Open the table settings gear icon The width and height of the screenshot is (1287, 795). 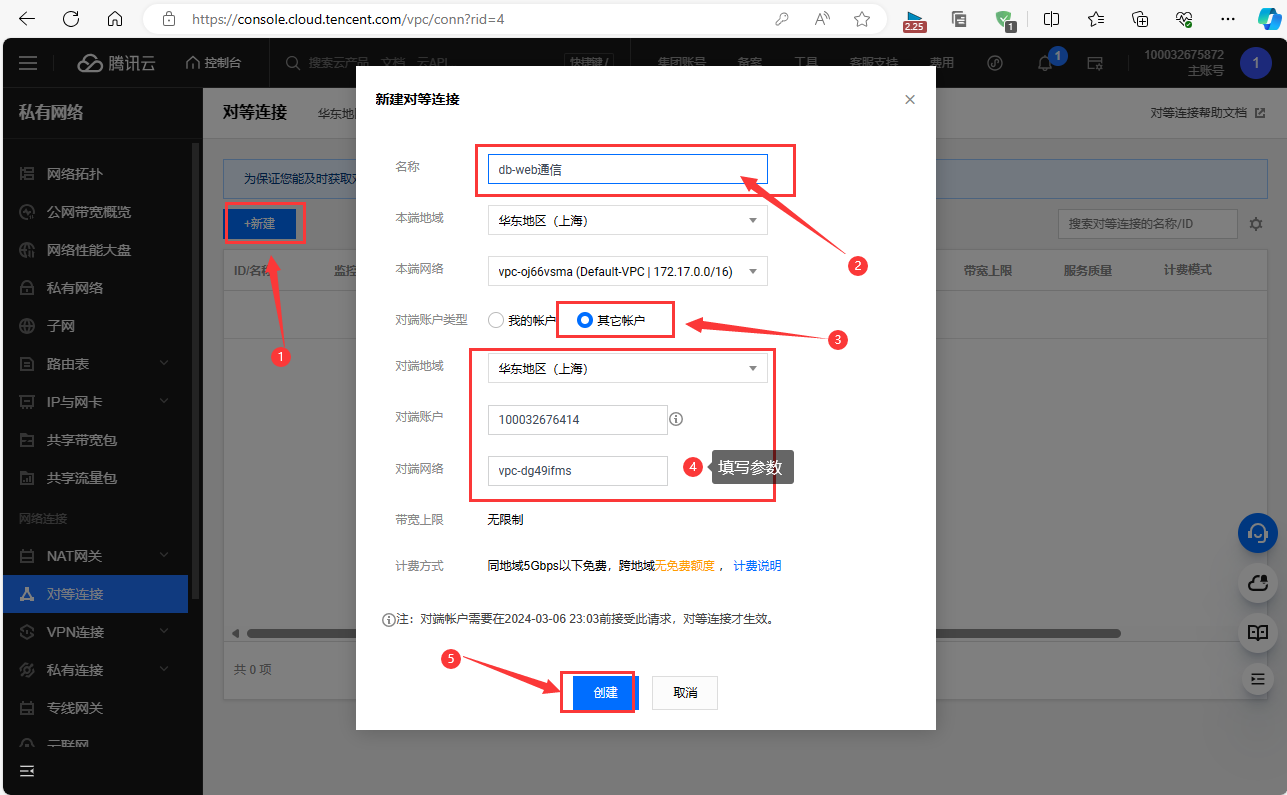(1256, 224)
